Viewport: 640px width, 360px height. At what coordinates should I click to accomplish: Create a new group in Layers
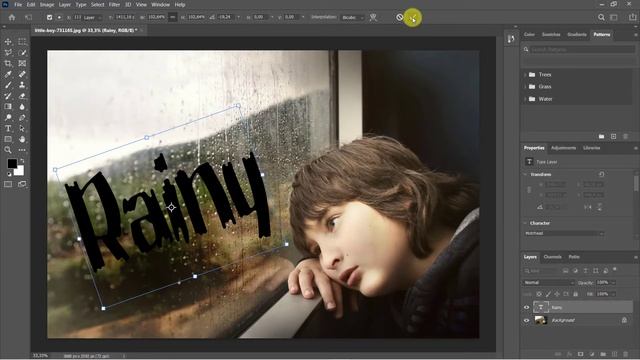pos(603,354)
